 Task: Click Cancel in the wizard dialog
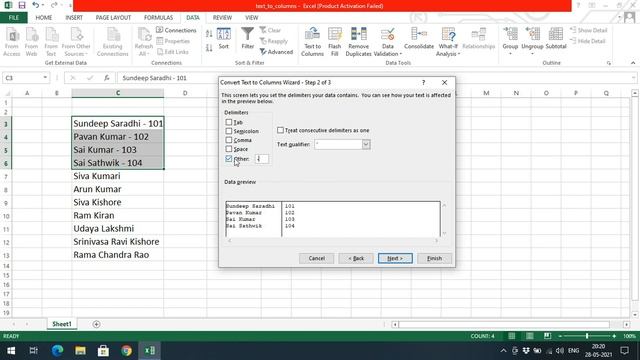[316, 258]
